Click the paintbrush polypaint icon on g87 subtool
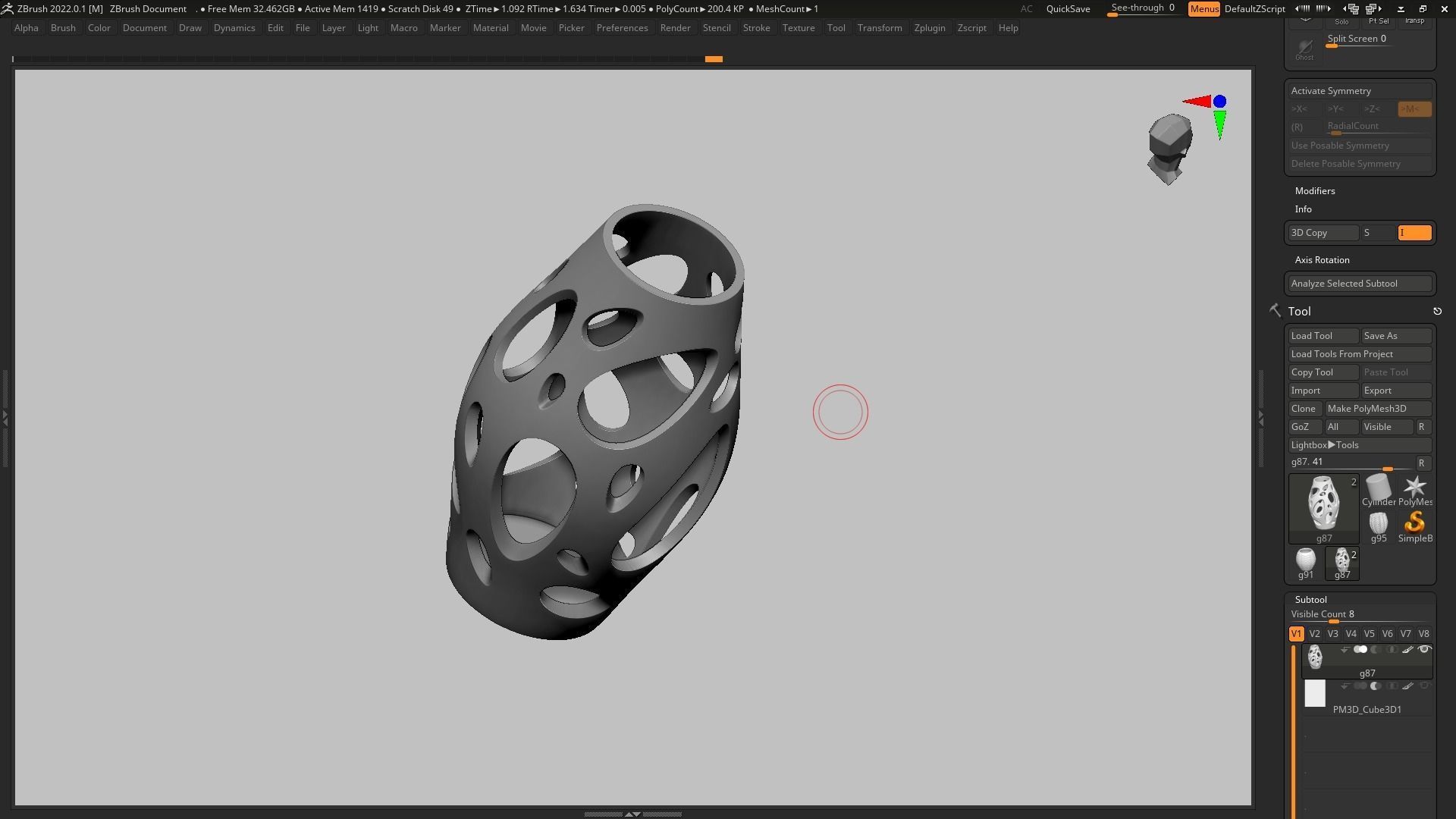Screen dimensions: 1456x819 pos(1407,650)
